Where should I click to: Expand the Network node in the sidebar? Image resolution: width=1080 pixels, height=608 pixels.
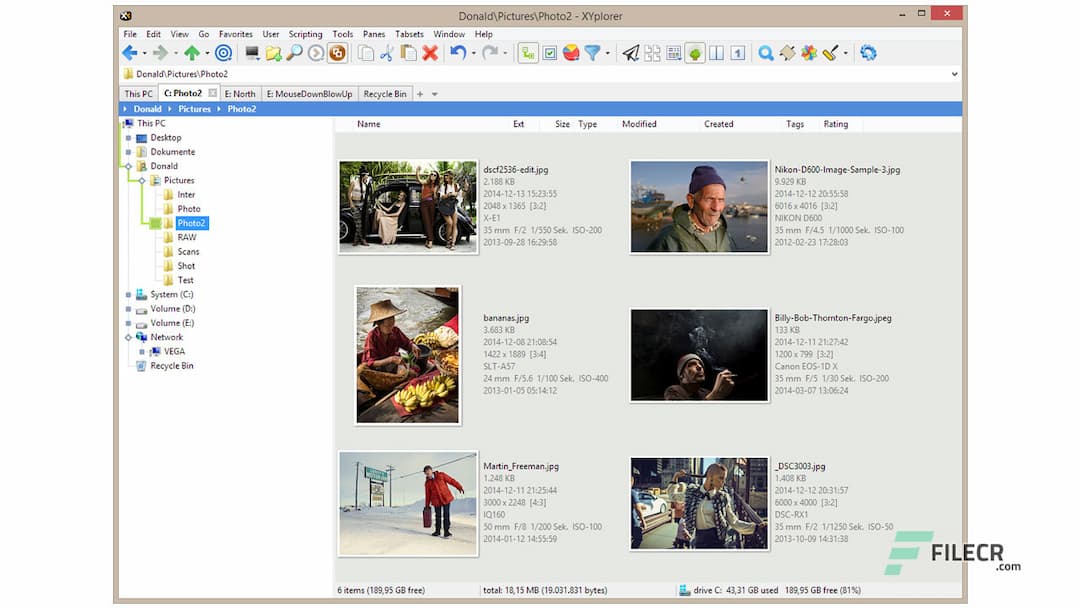(x=127, y=337)
